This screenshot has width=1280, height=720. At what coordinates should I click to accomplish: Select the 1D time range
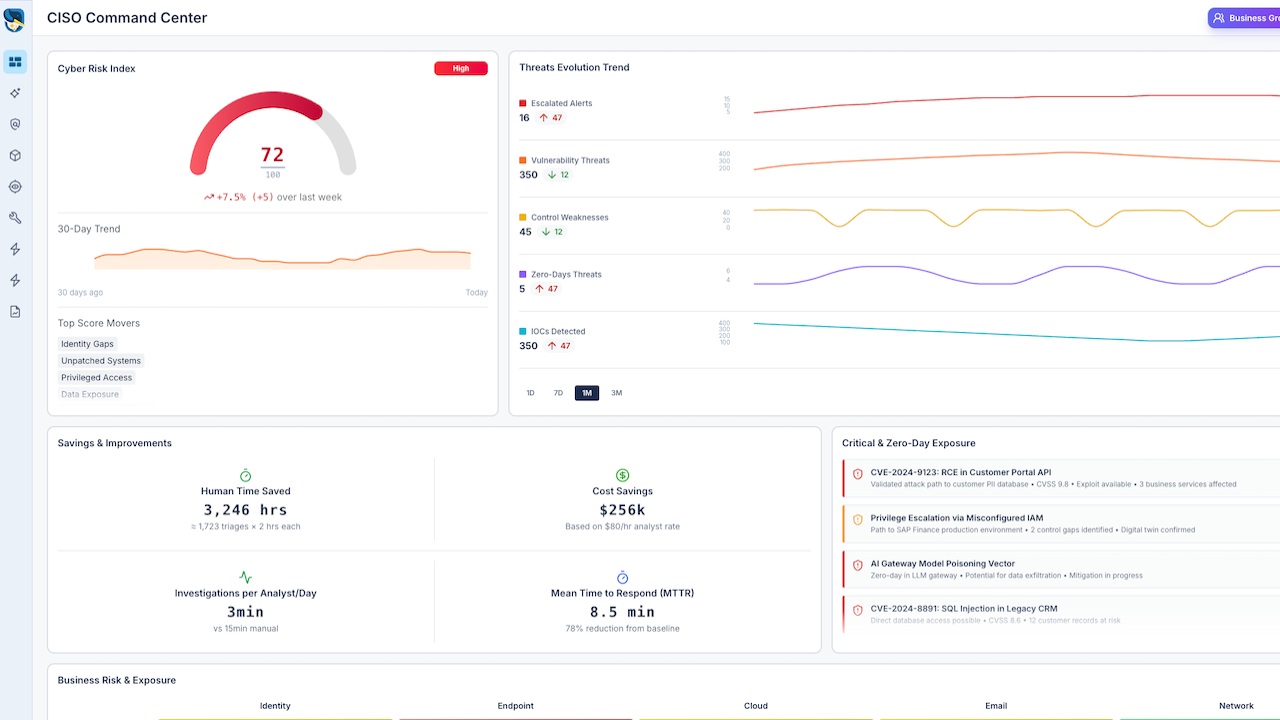[x=530, y=393]
